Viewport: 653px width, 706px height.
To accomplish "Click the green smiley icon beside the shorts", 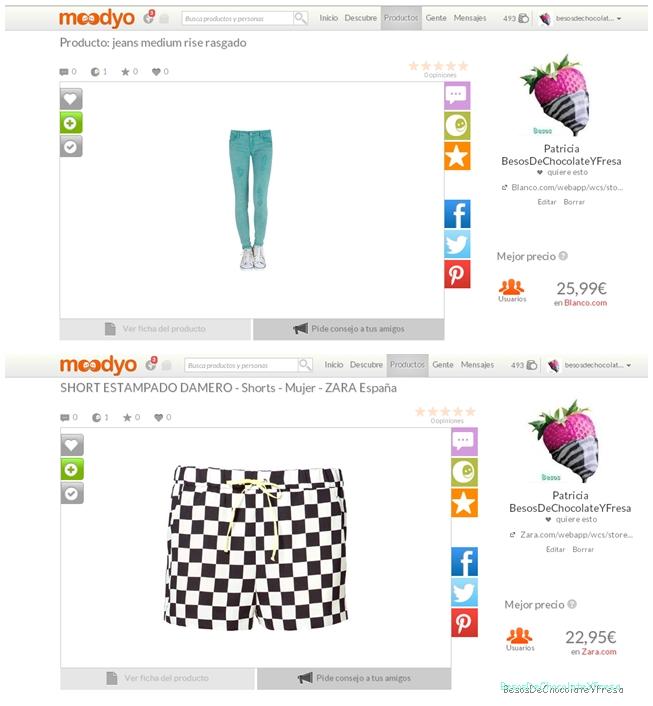I will tap(464, 472).
